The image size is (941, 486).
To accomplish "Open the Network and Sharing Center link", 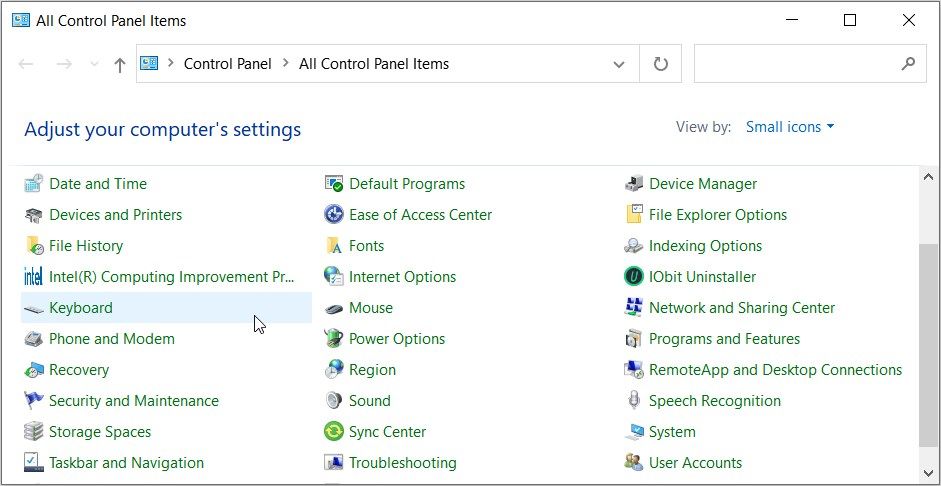I will tap(741, 308).
